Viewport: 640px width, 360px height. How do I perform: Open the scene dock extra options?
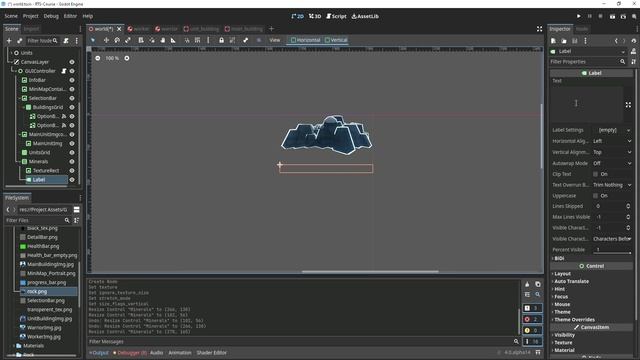[x=76, y=40]
